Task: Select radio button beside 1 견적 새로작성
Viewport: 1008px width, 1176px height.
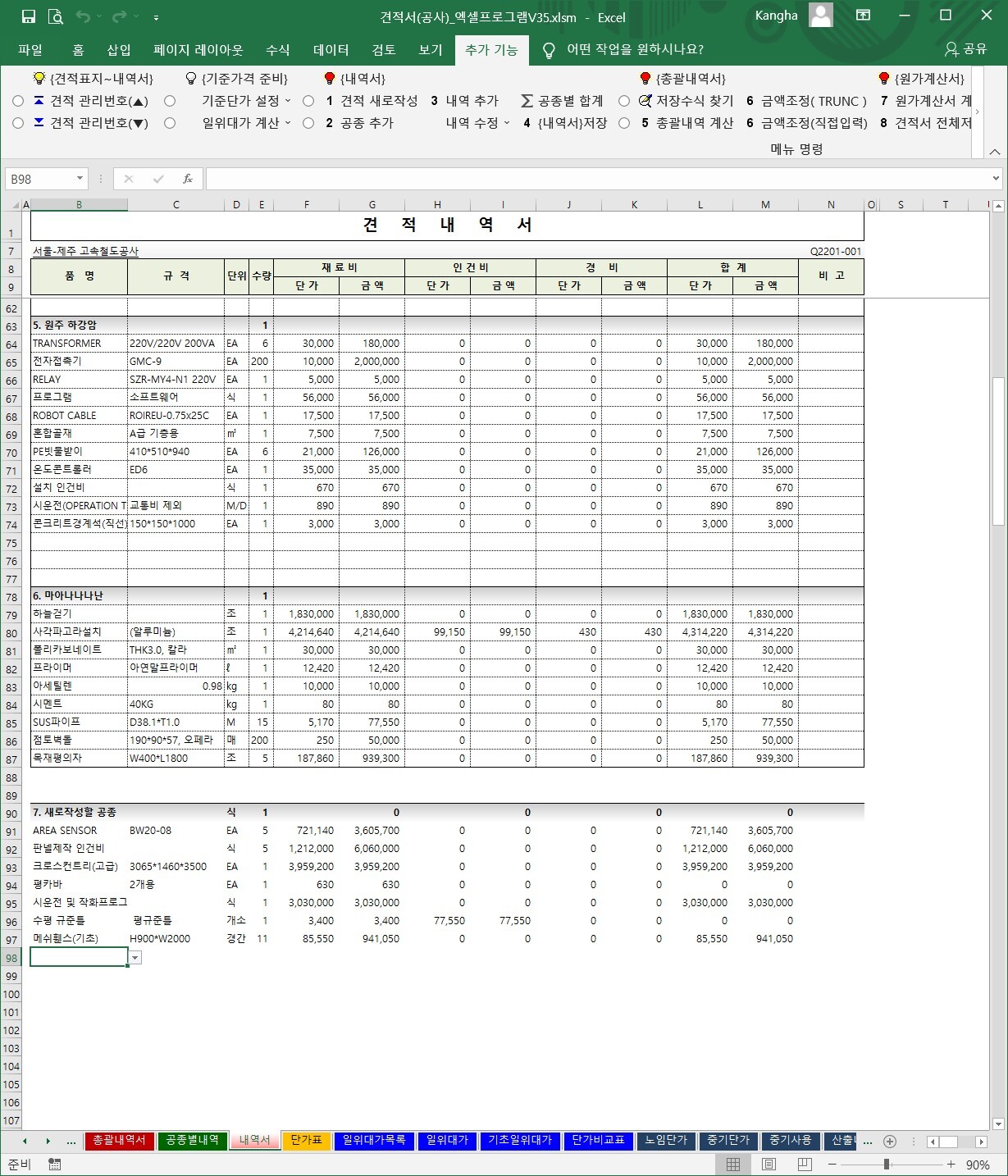Action: click(x=308, y=101)
